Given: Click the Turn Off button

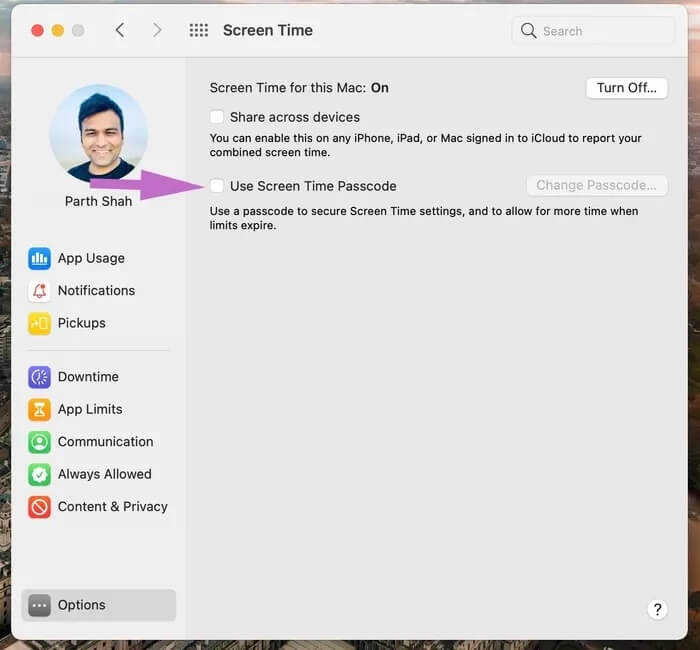Looking at the screenshot, I should coord(626,88).
